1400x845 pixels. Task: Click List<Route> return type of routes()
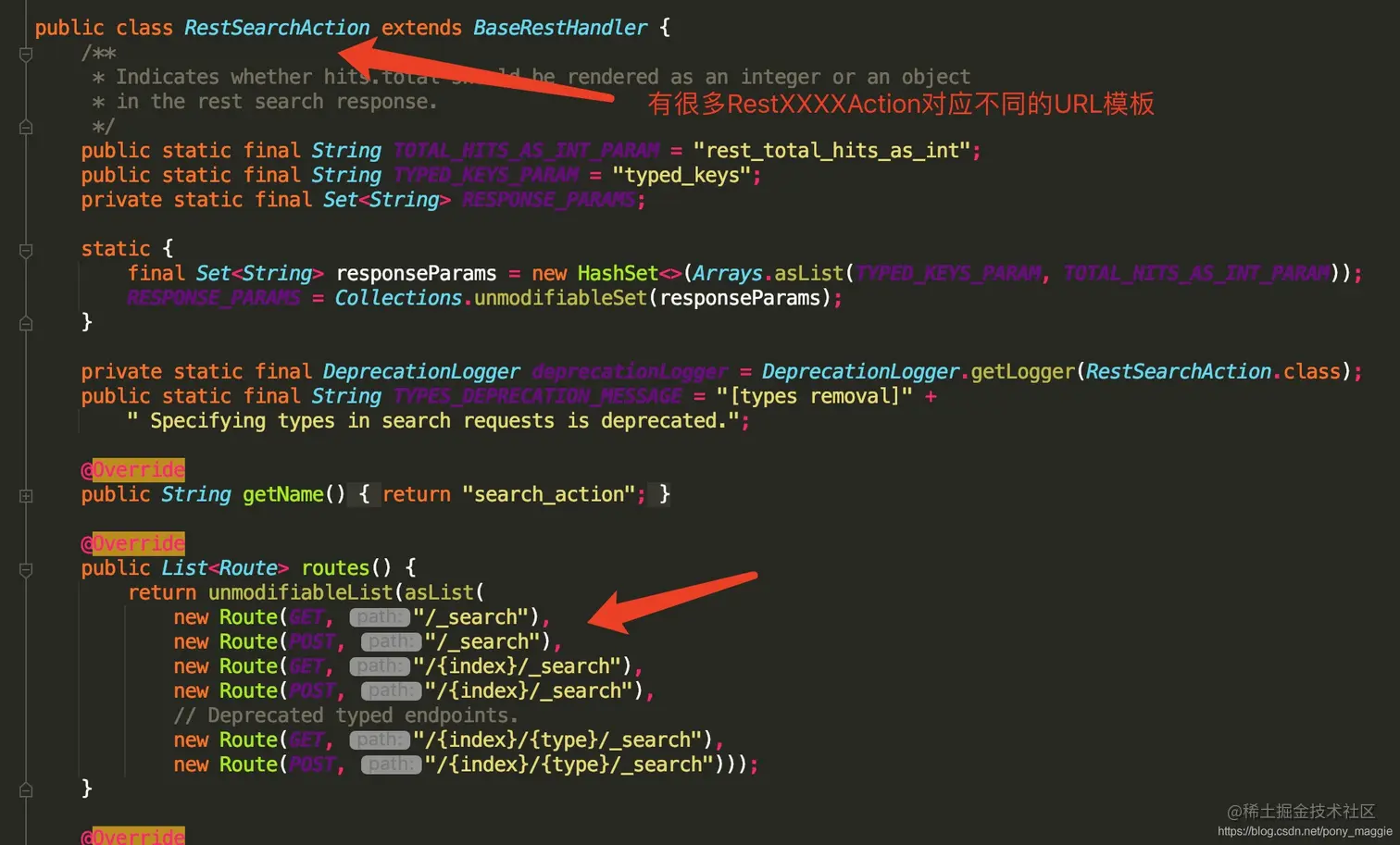(225, 568)
